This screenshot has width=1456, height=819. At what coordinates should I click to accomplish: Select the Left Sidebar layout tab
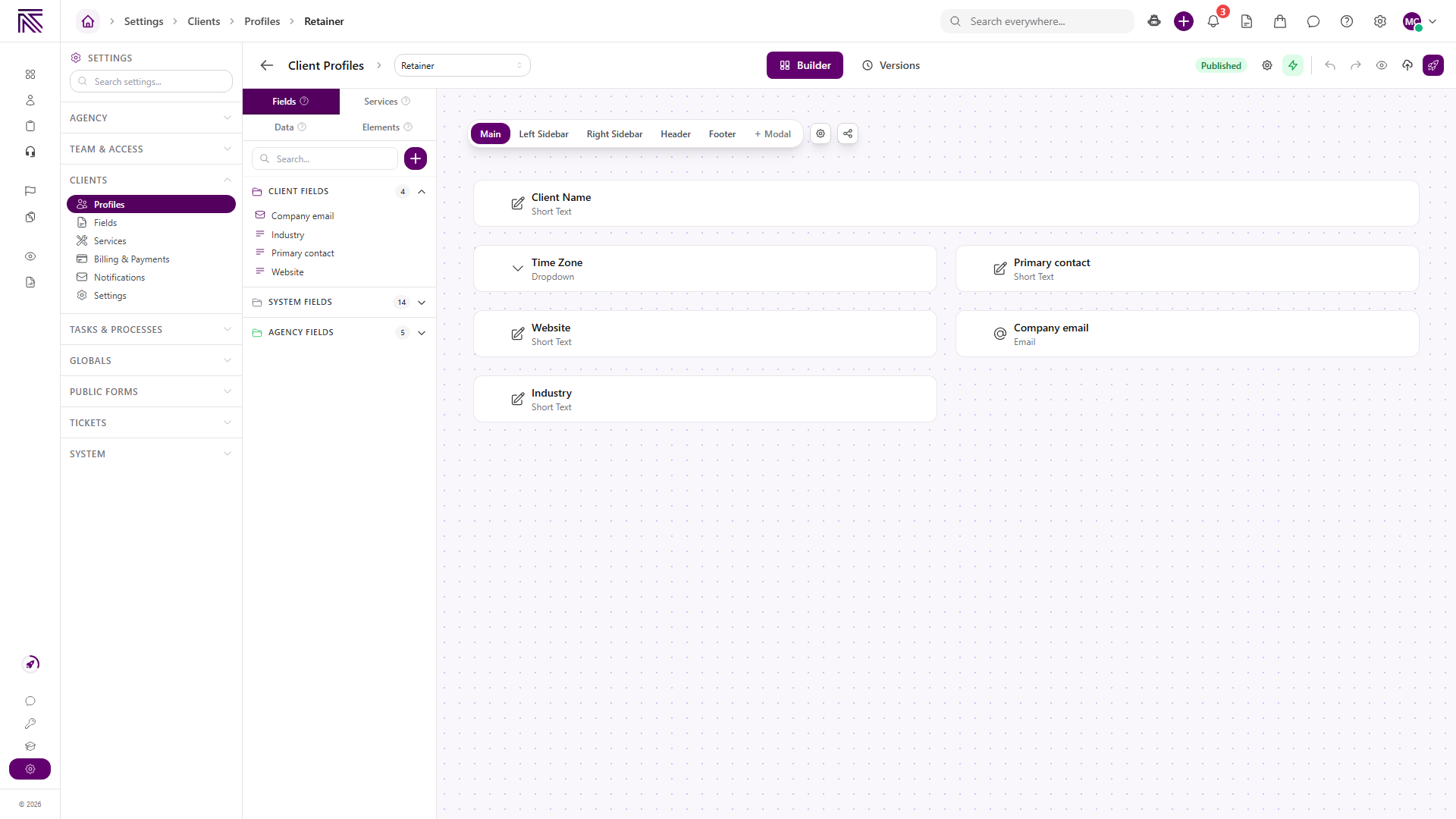544,133
